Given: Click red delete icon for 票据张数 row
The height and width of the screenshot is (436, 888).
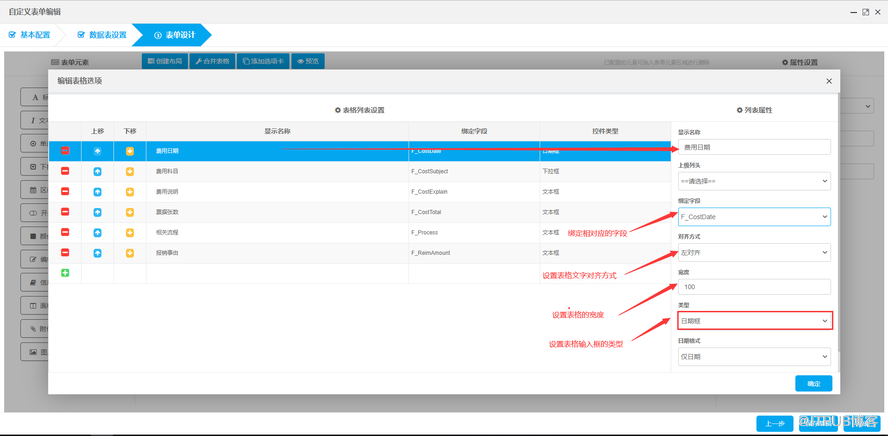Looking at the screenshot, I should click(x=65, y=212).
